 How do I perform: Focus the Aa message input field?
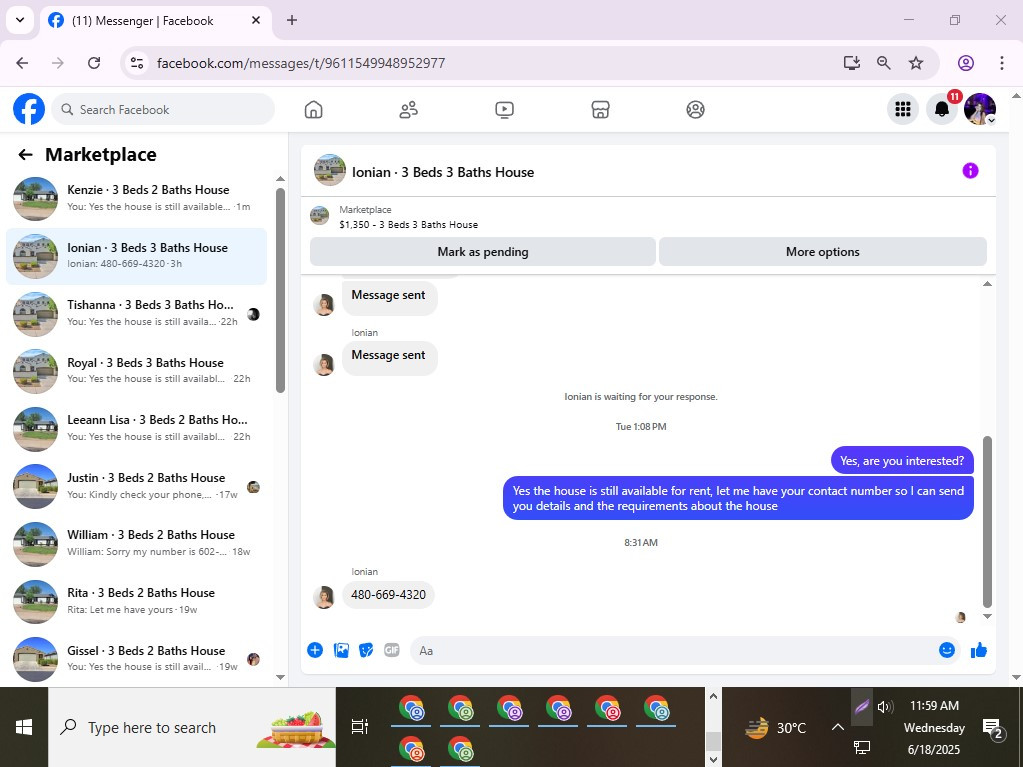[x=672, y=650]
